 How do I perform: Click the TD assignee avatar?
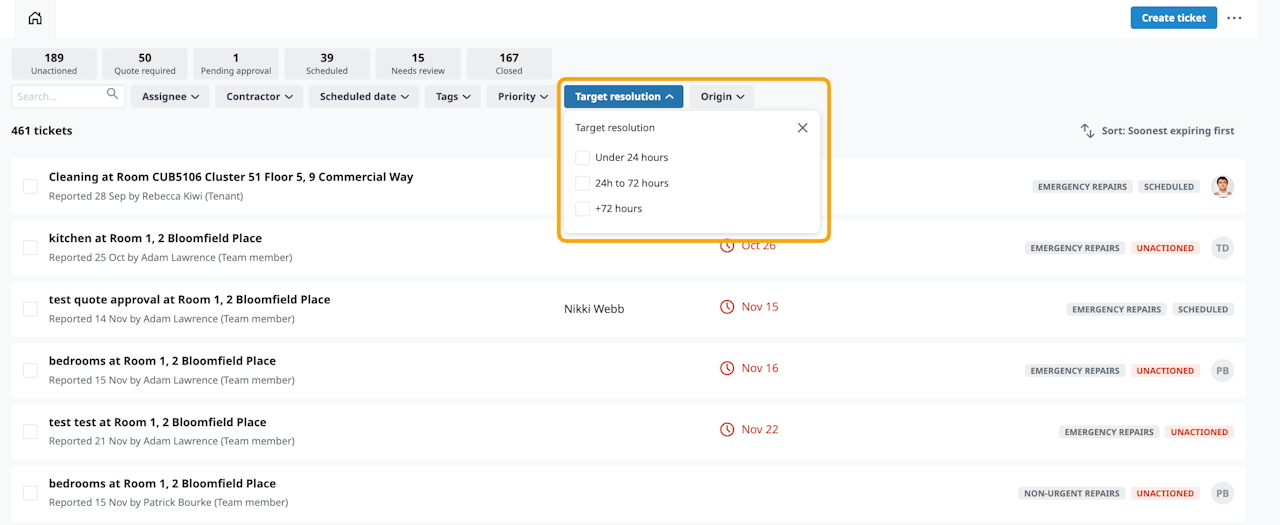pos(1222,248)
